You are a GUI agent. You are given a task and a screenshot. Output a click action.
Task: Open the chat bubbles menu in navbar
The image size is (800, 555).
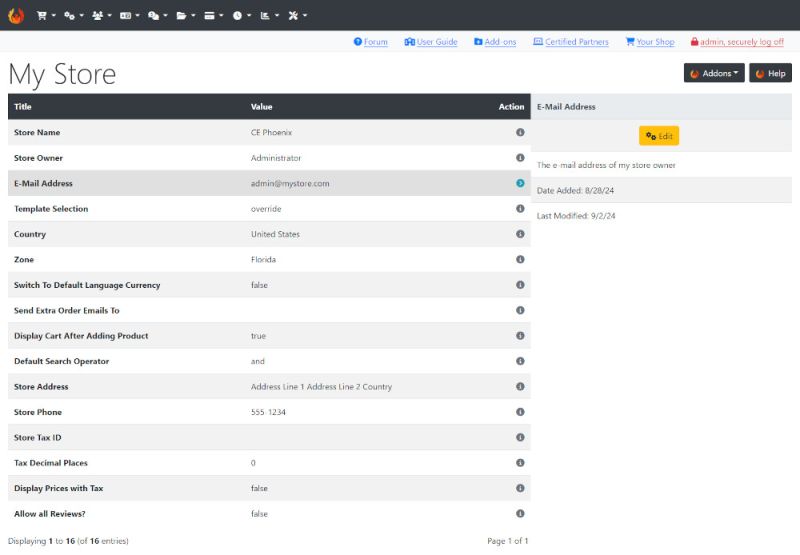(x=157, y=15)
